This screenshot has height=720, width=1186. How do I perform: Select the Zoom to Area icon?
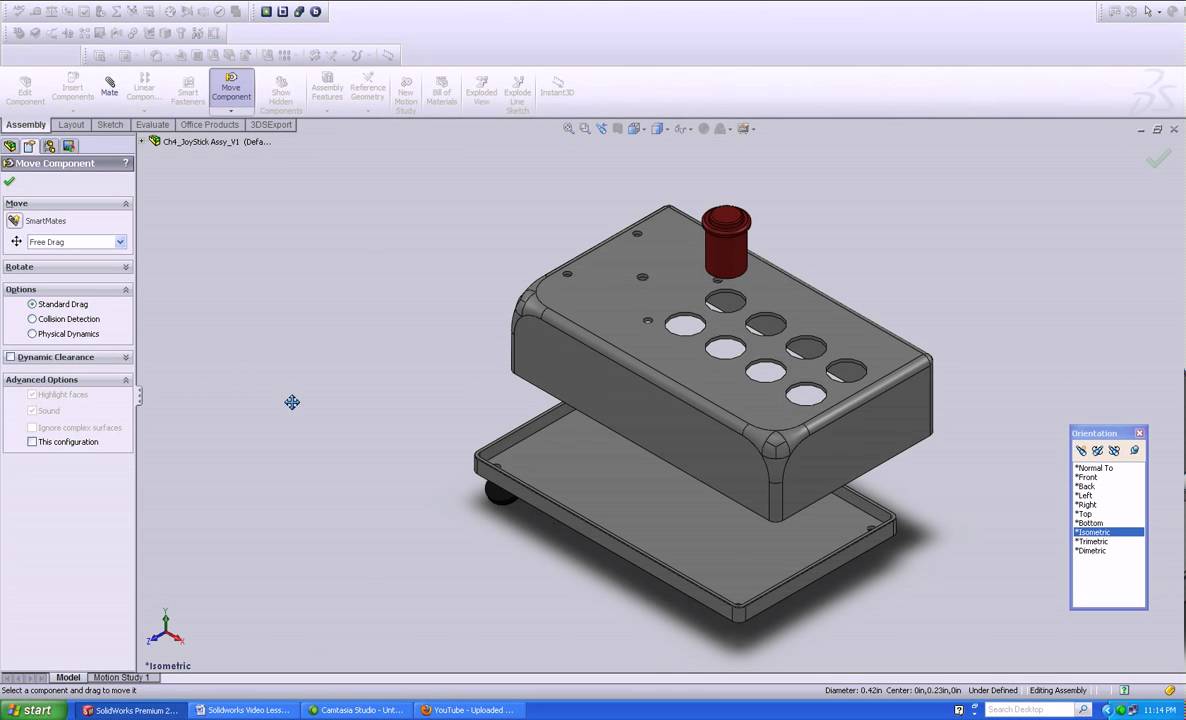pyautogui.click(x=584, y=128)
